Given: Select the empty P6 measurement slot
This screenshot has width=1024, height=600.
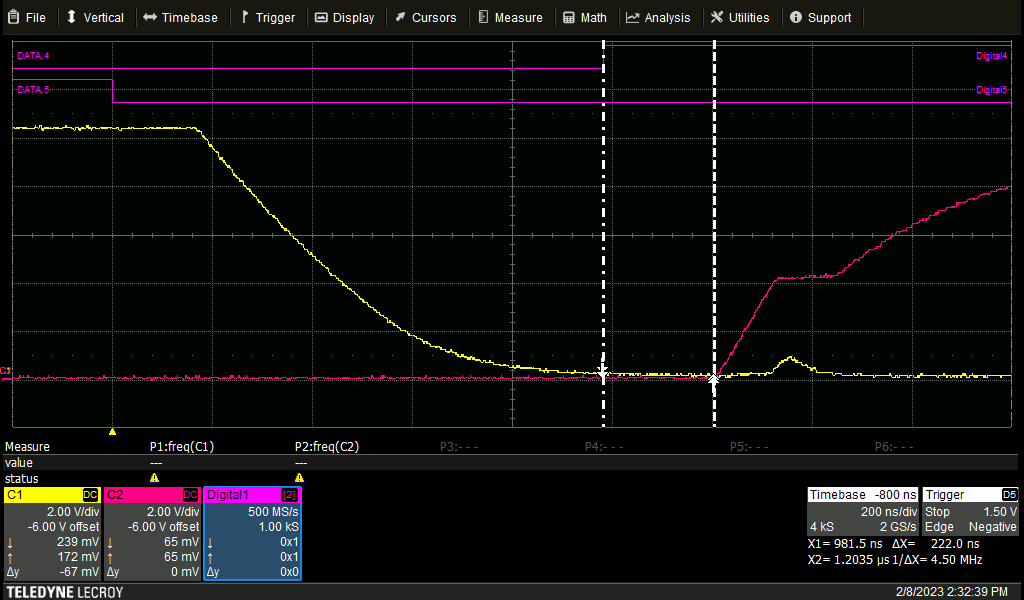Looking at the screenshot, I should (894, 447).
